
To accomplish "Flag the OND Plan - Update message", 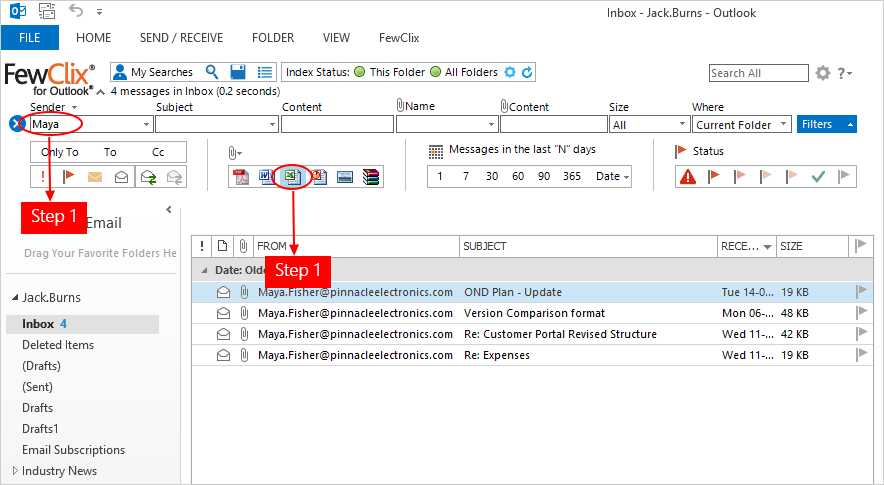I will point(861,292).
